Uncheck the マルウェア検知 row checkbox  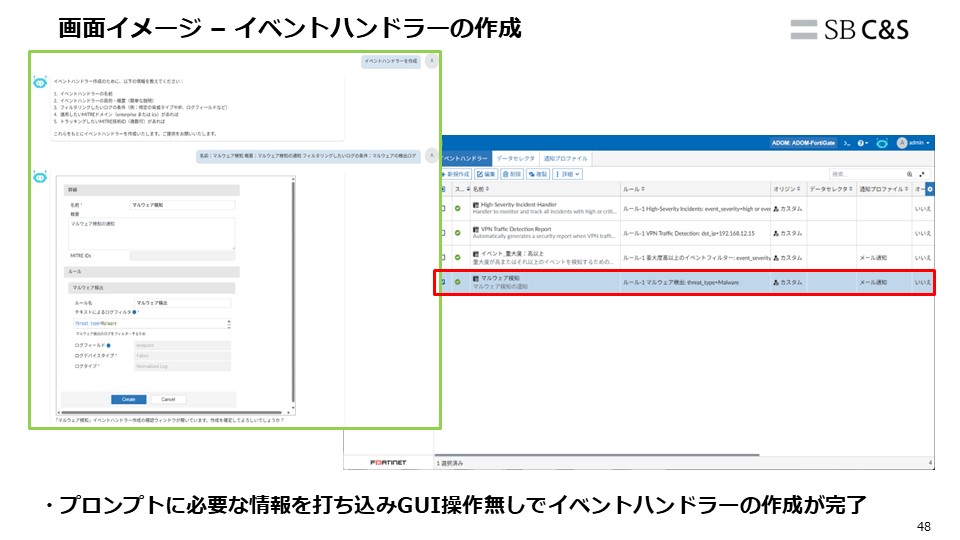pyautogui.click(x=443, y=282)
